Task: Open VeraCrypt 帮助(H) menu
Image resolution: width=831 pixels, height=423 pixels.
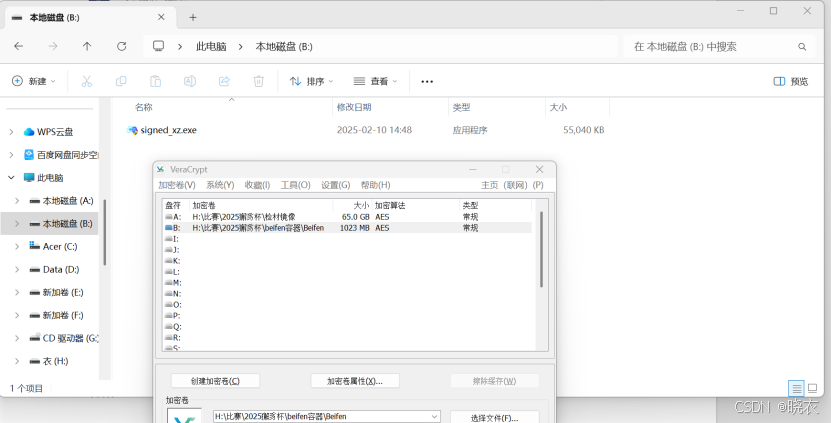Action: (x=375, y=185)
